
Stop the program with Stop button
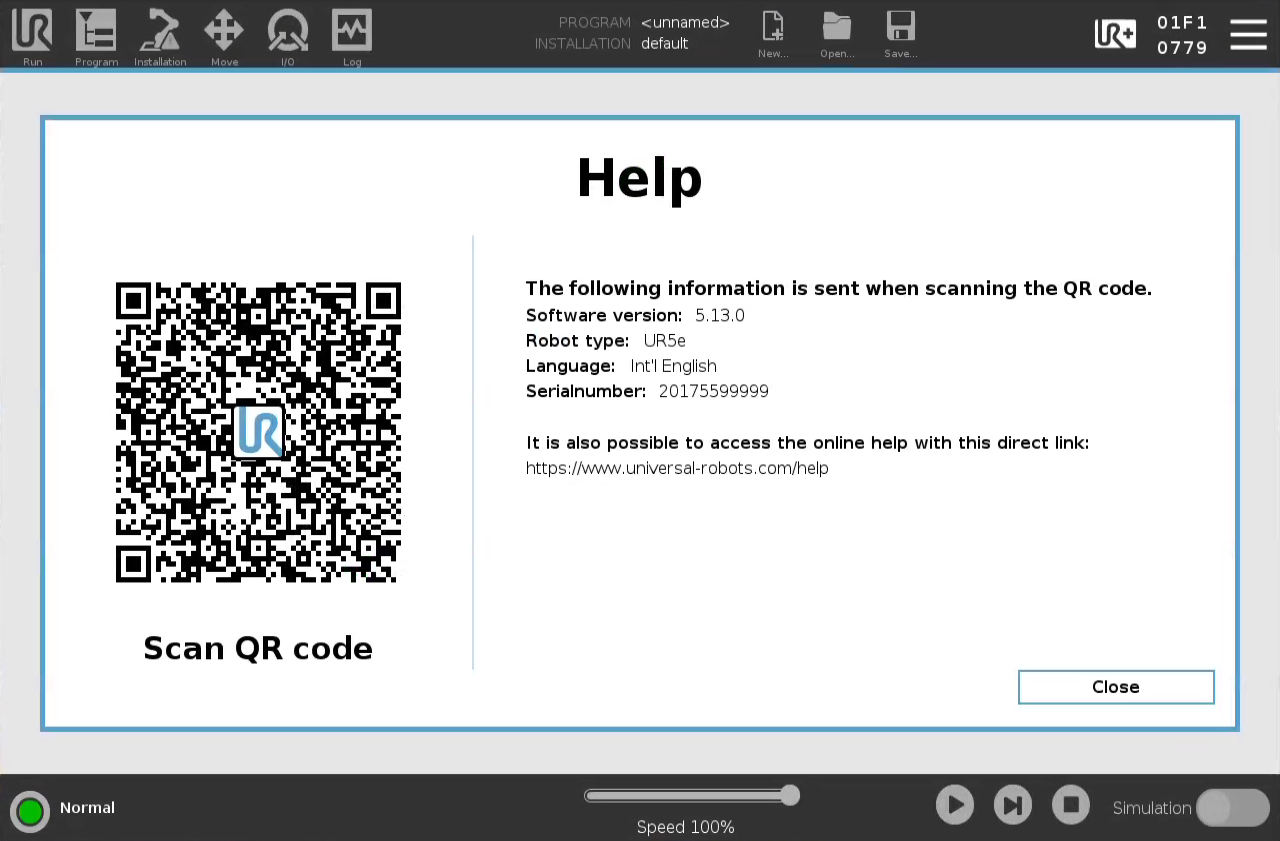(x=1071, y=805)
